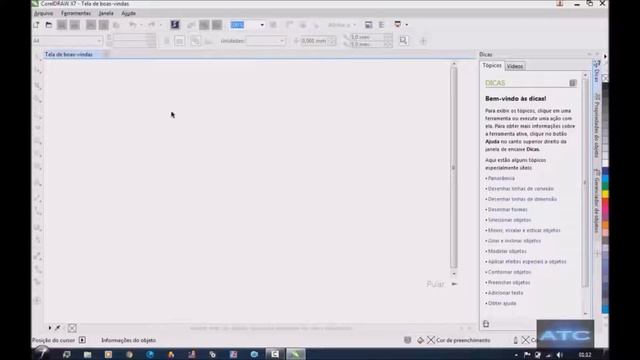Switch to the Tópicos tab
Image resolution: width=640 pixels, height=360 pixels.
click(492, 65)
